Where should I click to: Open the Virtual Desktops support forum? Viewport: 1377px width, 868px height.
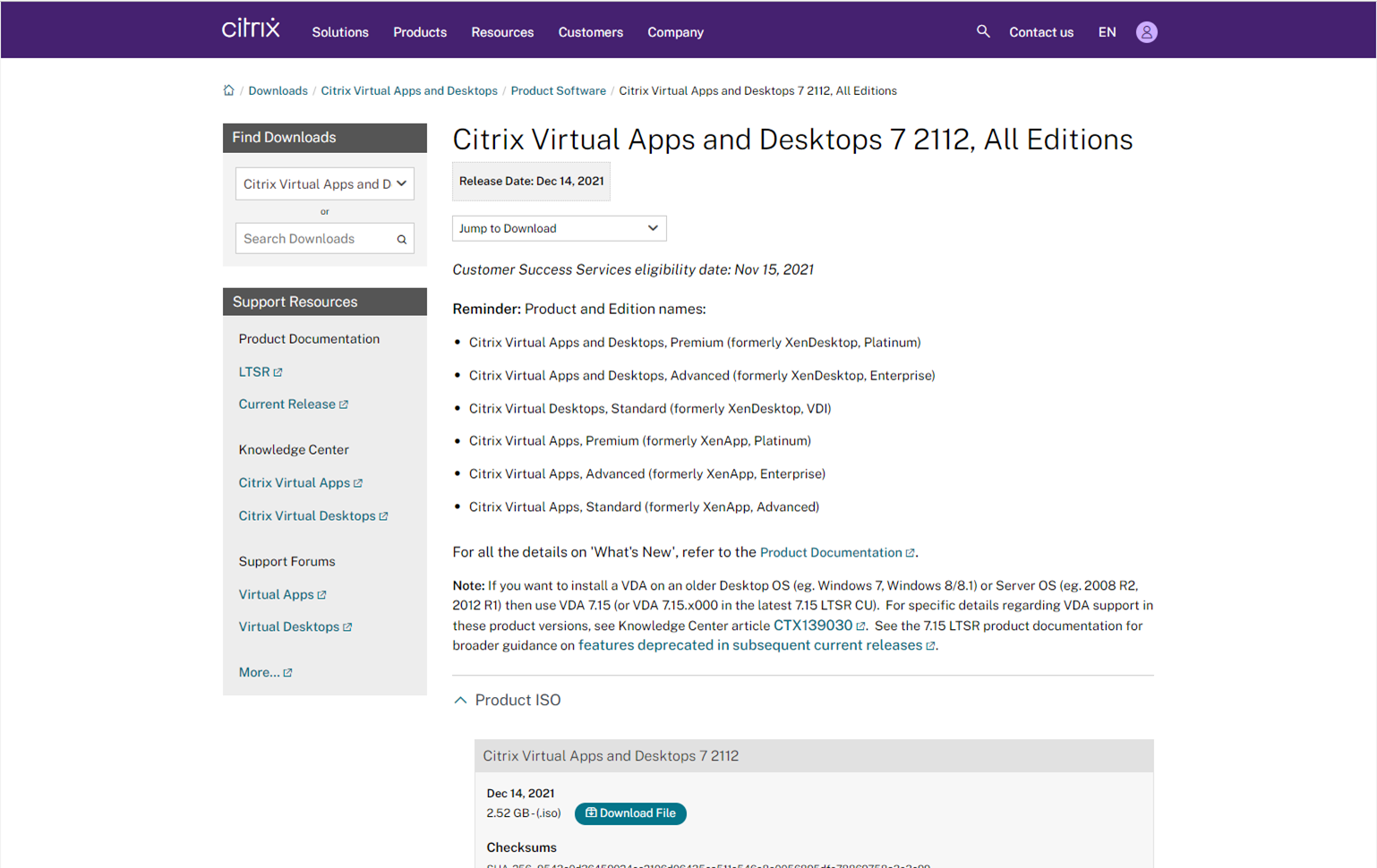coord(295,626)
